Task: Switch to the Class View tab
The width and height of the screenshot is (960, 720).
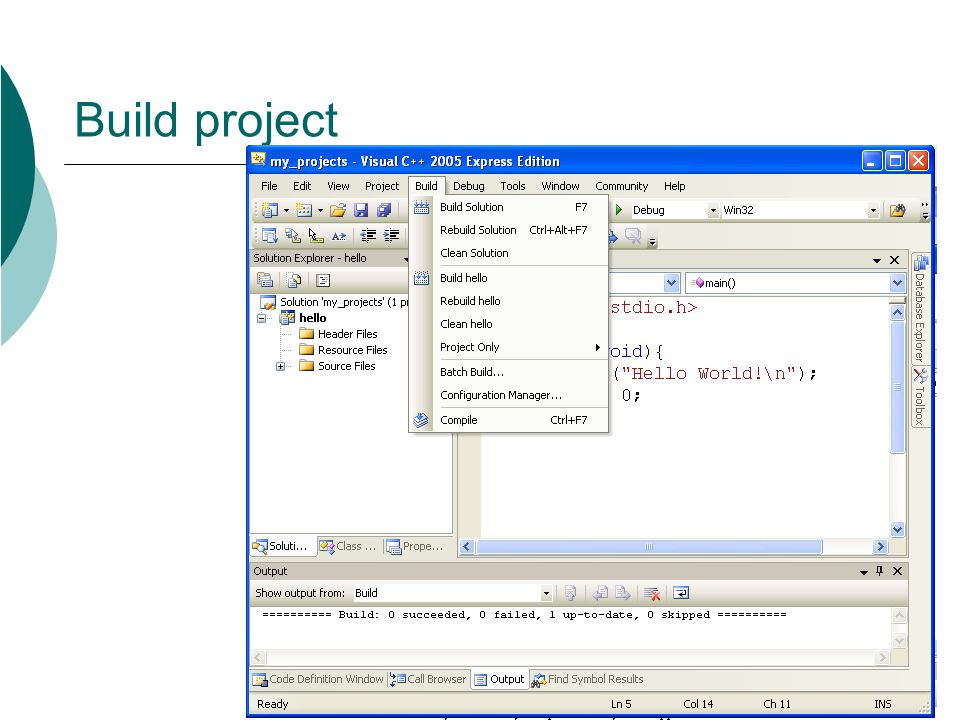Action: point(349,546)
